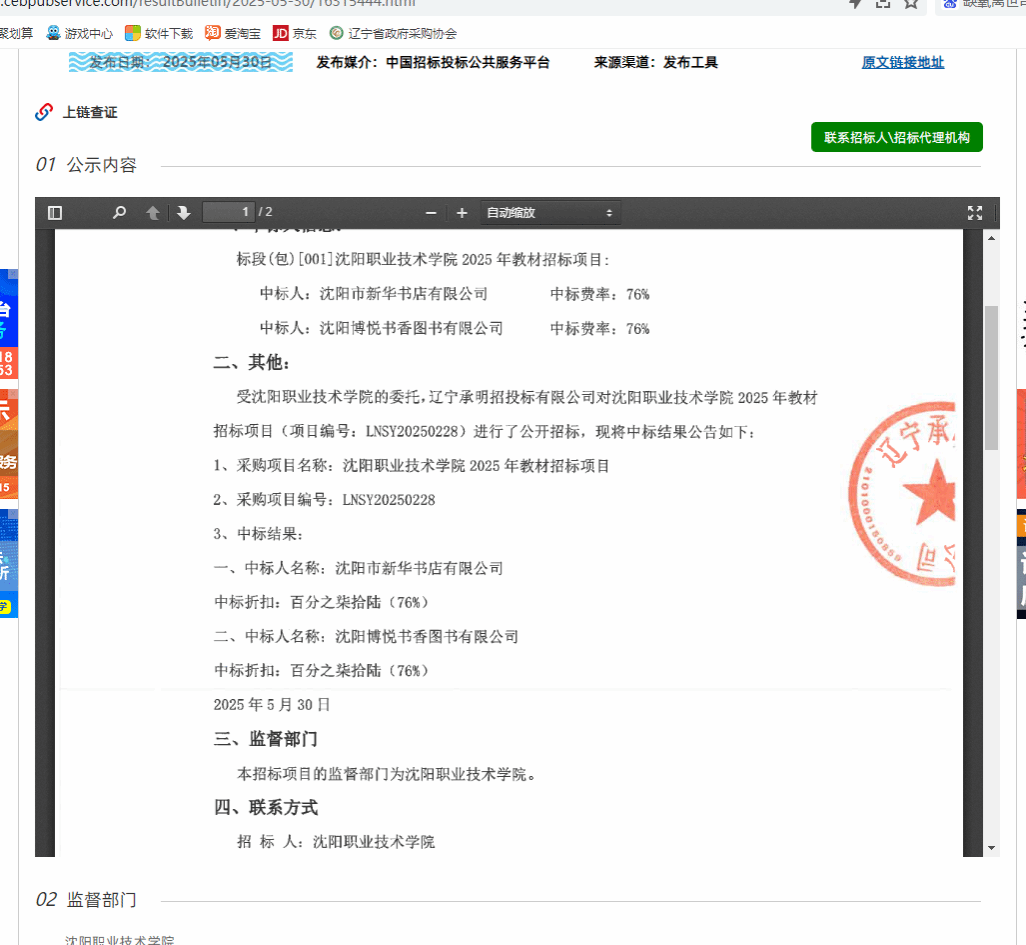The width and height of the screenshot is (1026, 945).
Task: Open the 京东 bookmark
Action: [x=294, y=33]
